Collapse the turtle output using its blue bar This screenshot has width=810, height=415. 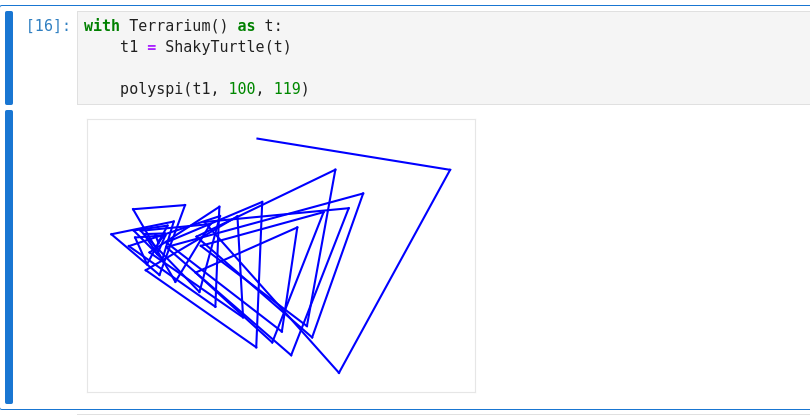pos(9,256)
